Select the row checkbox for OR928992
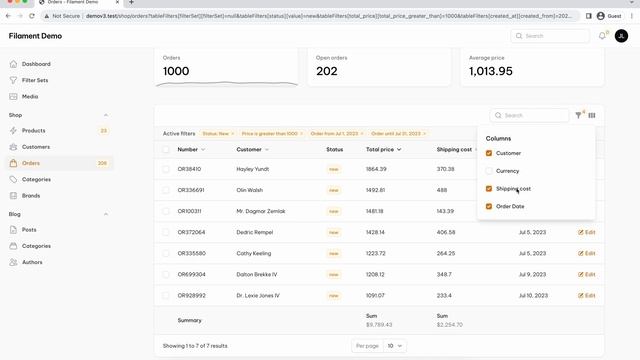Screen dimensions: 640x360 (x=166, y=296)
